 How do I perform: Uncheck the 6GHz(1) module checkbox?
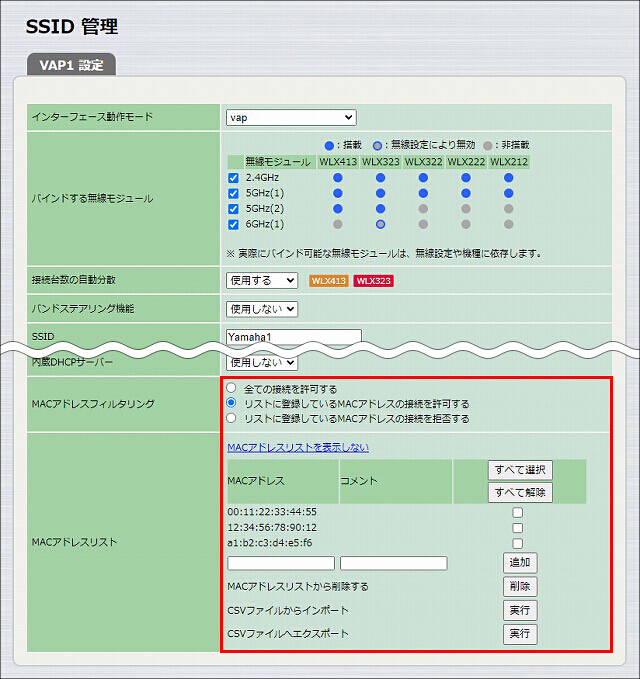(x=233, y=225)
